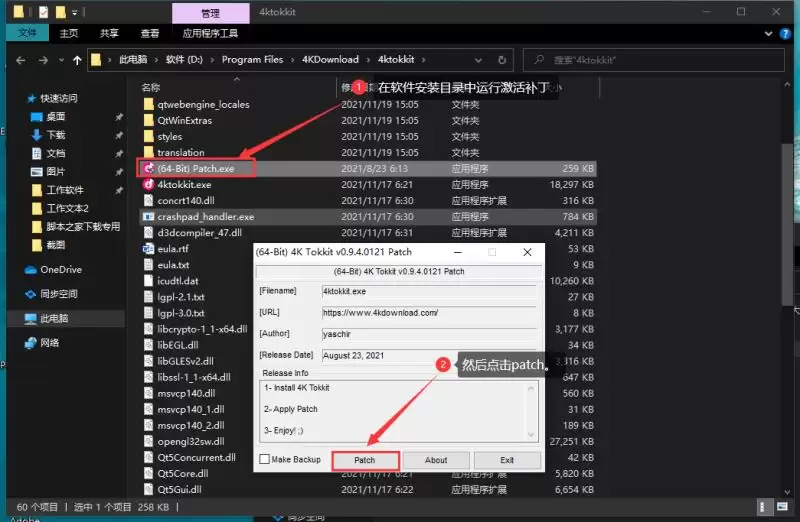Go up one folder level arrow

coord(77,60)
